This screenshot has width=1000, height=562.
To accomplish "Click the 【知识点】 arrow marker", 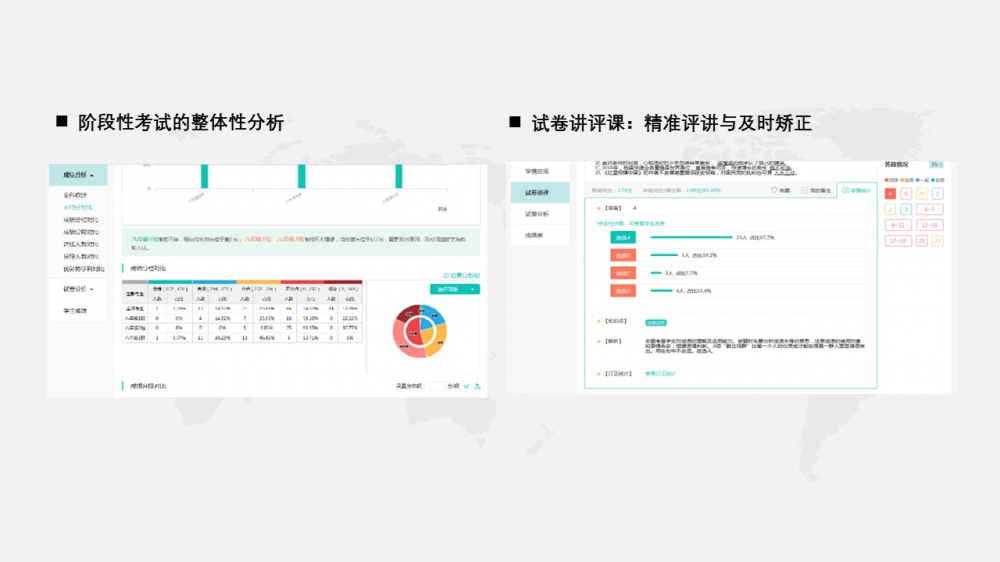I will (598, 321).
